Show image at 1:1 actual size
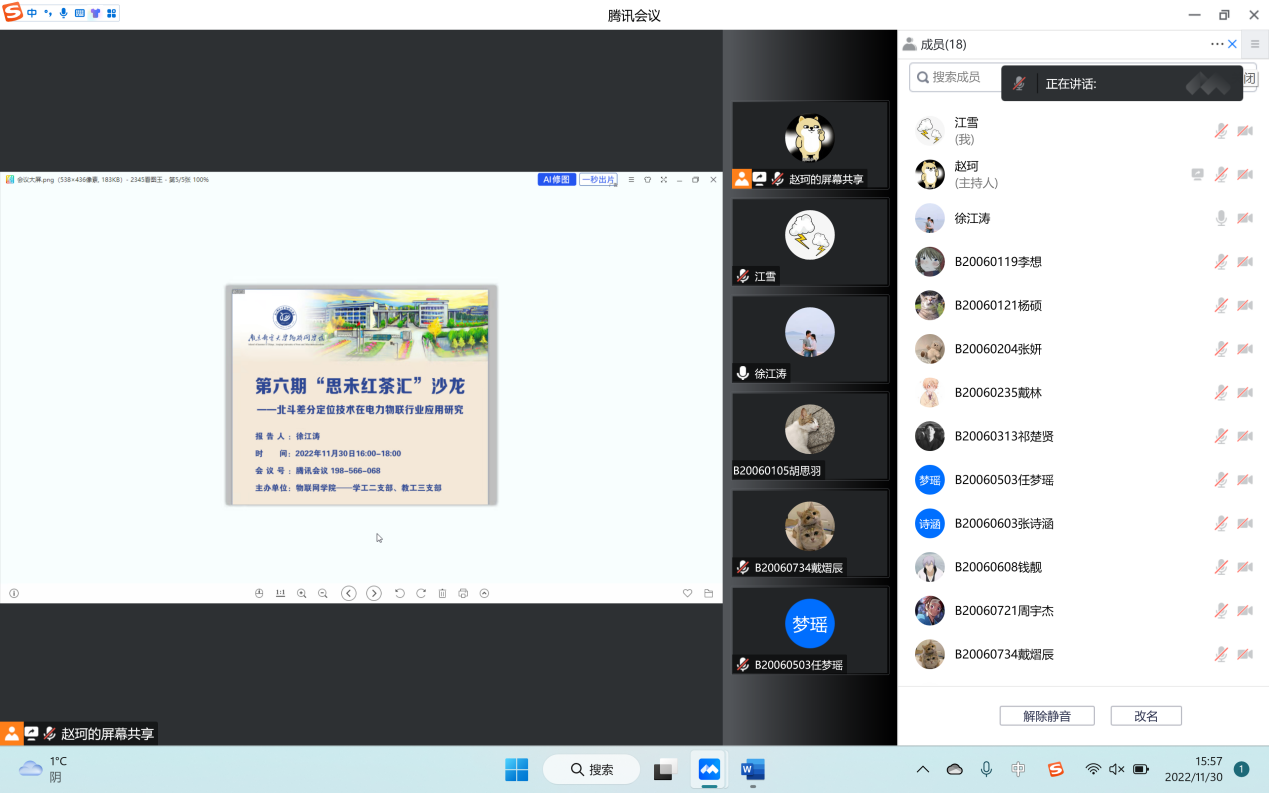The width and height of the screenshot is (1269, 793). coord(280,593)
